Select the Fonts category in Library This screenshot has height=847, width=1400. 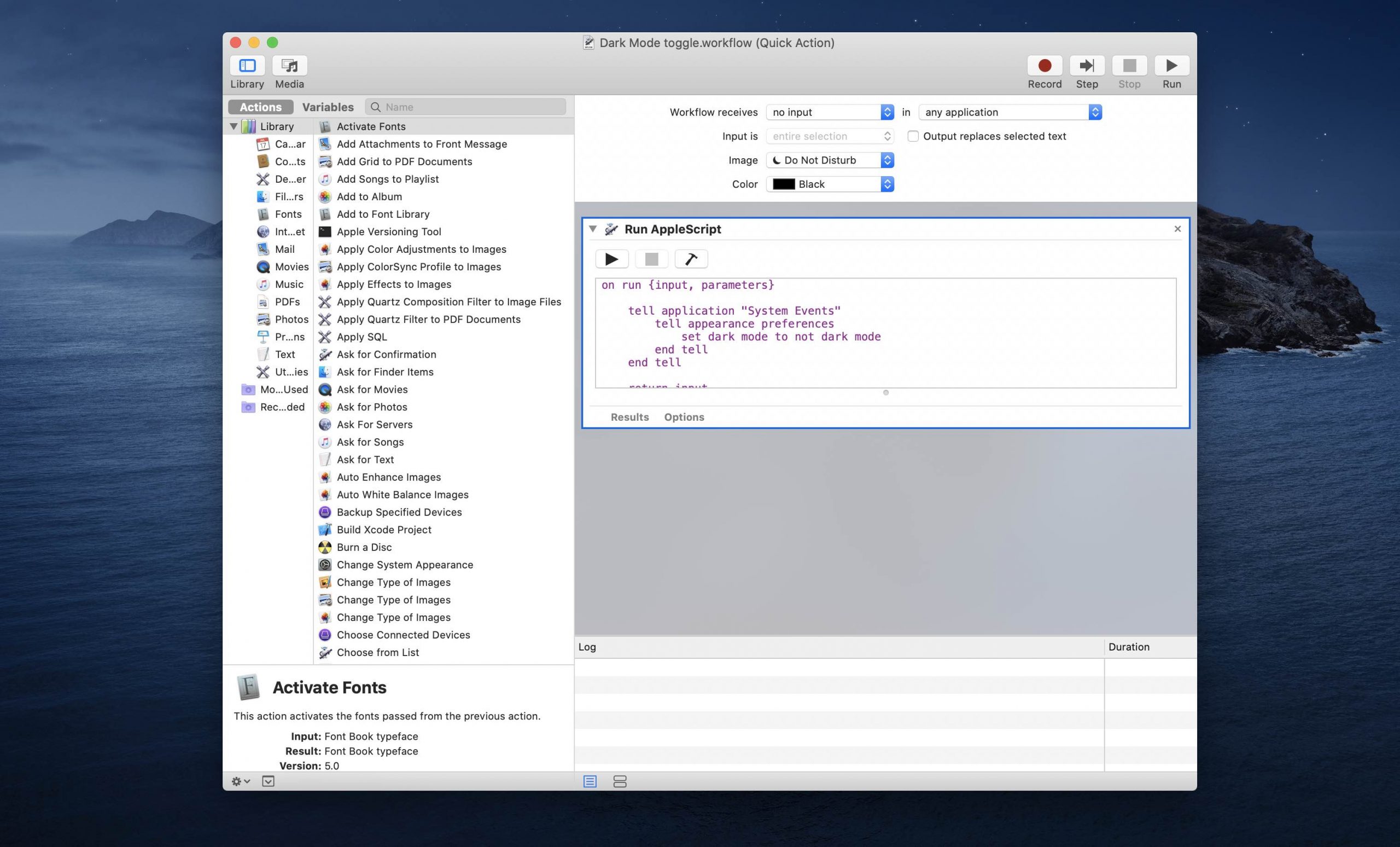coord(280,214)
